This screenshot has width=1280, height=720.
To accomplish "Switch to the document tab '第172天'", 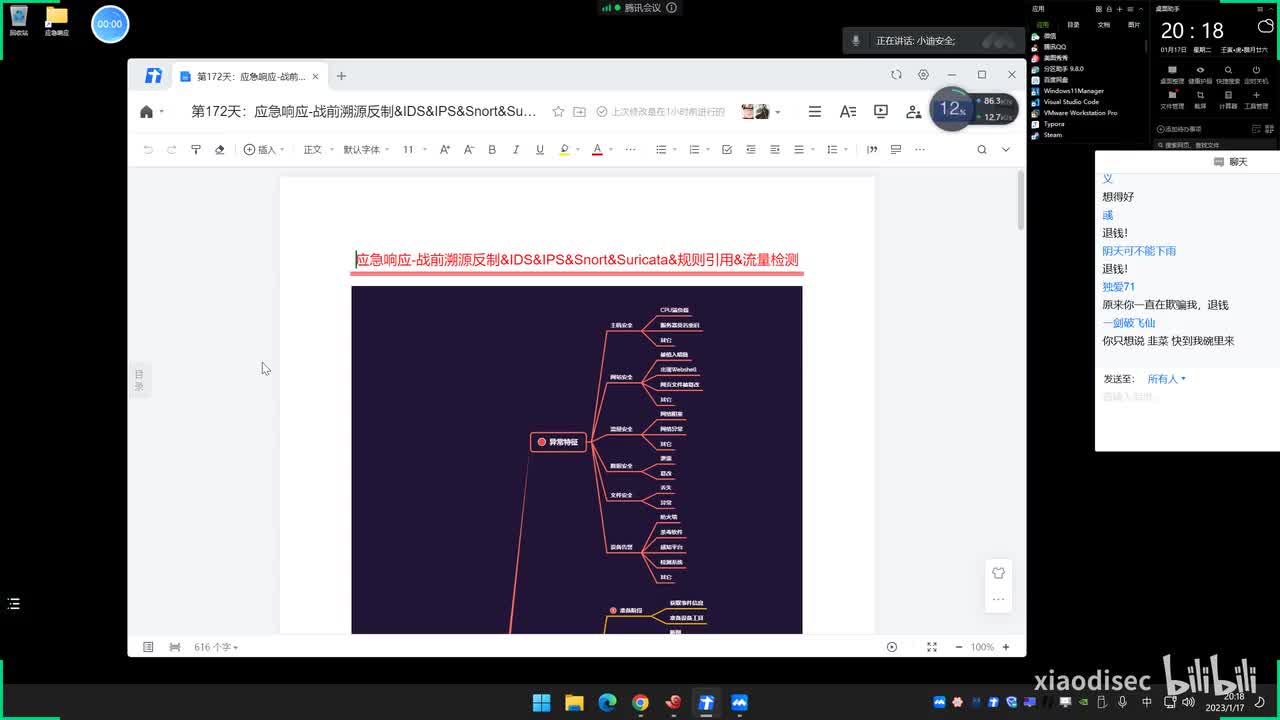I will (x=249, y=76).
